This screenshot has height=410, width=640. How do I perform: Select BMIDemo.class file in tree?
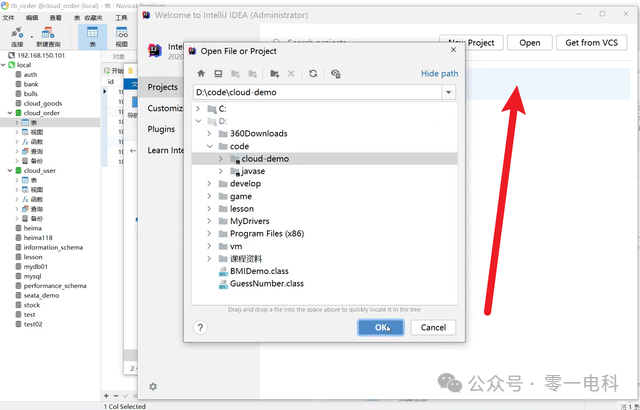tap(259, 271)
